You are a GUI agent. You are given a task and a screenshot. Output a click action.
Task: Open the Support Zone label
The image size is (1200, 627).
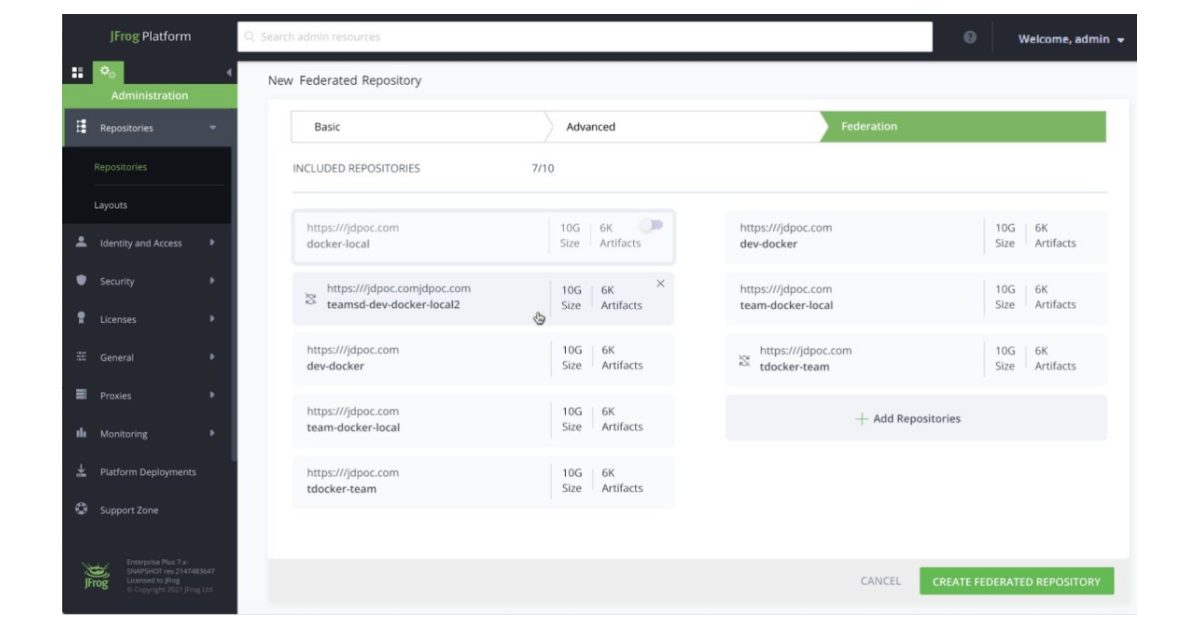129,510
